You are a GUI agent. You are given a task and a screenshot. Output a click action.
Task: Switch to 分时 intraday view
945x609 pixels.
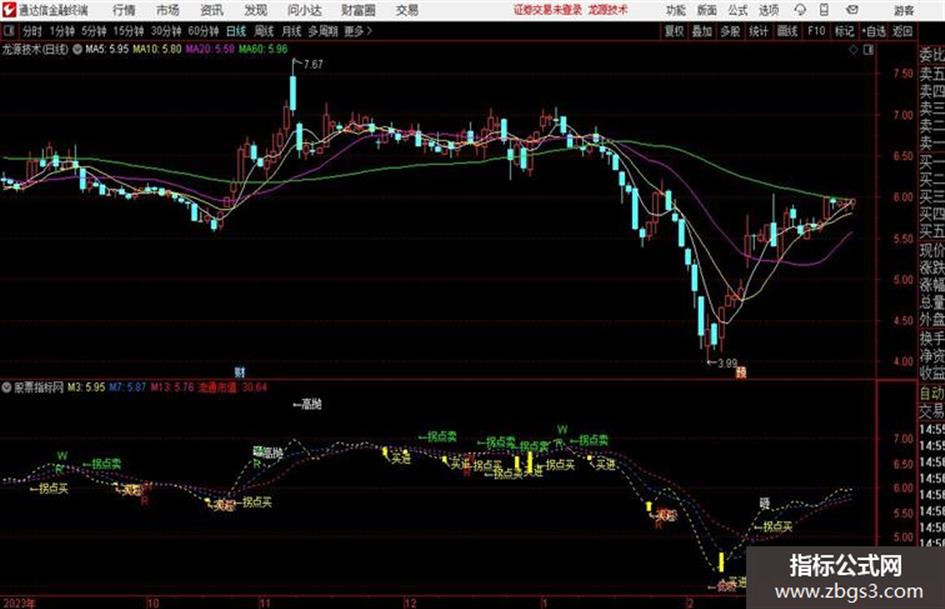[32, 31]
